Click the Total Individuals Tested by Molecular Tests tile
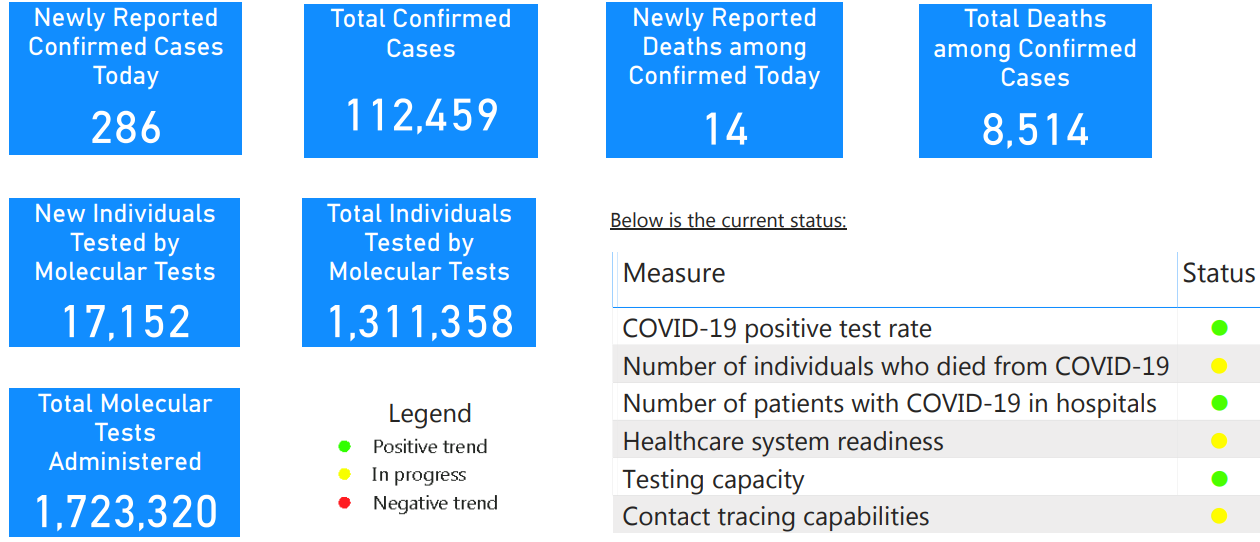The height and width of the screenshot is (542, 1260). click(419, 272)
